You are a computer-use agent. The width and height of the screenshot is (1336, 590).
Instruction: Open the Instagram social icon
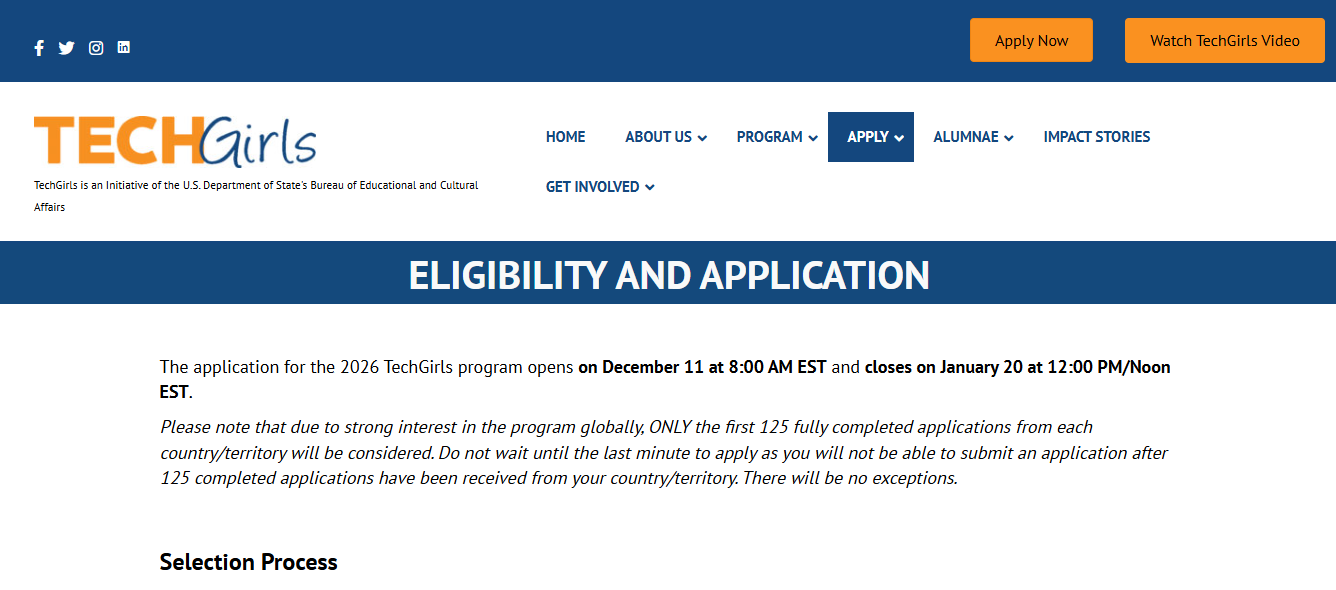pos(95,47)
